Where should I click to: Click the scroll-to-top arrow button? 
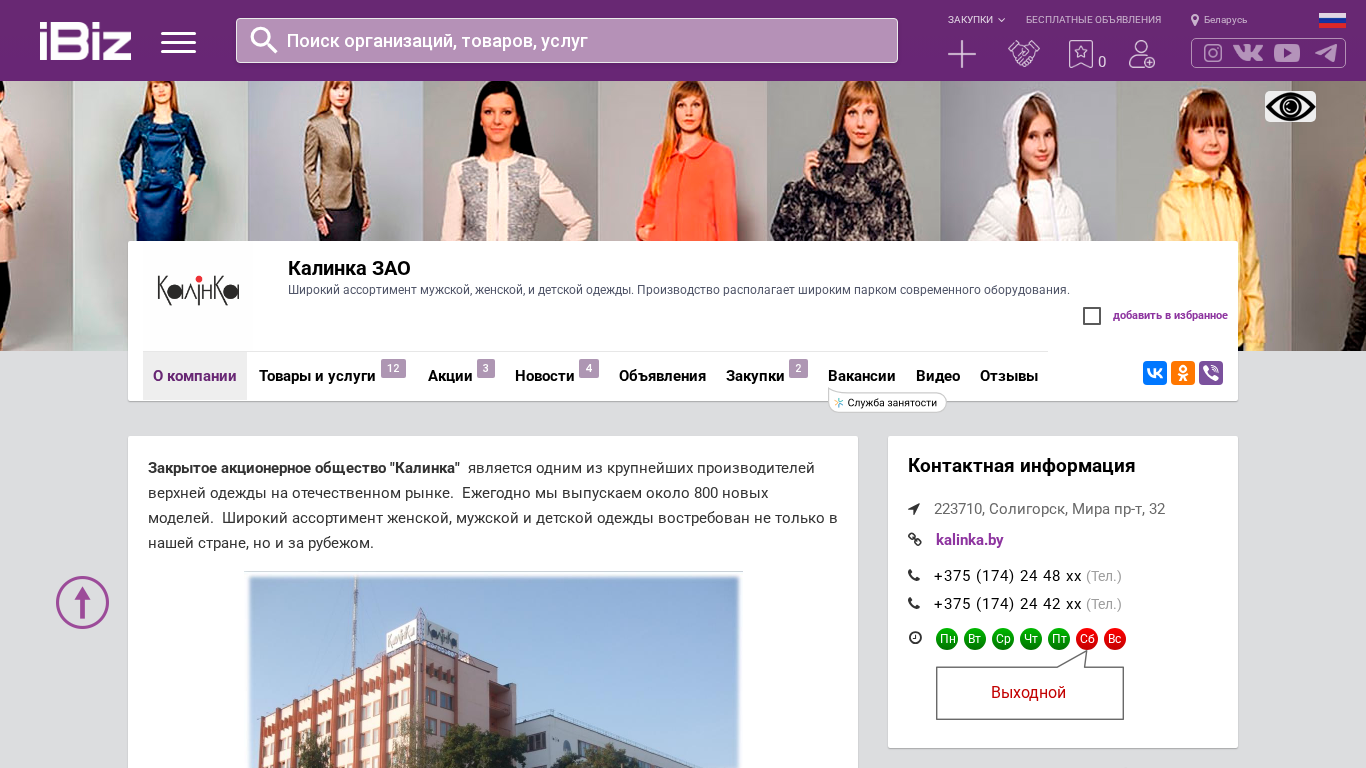[x=82, y=602]
